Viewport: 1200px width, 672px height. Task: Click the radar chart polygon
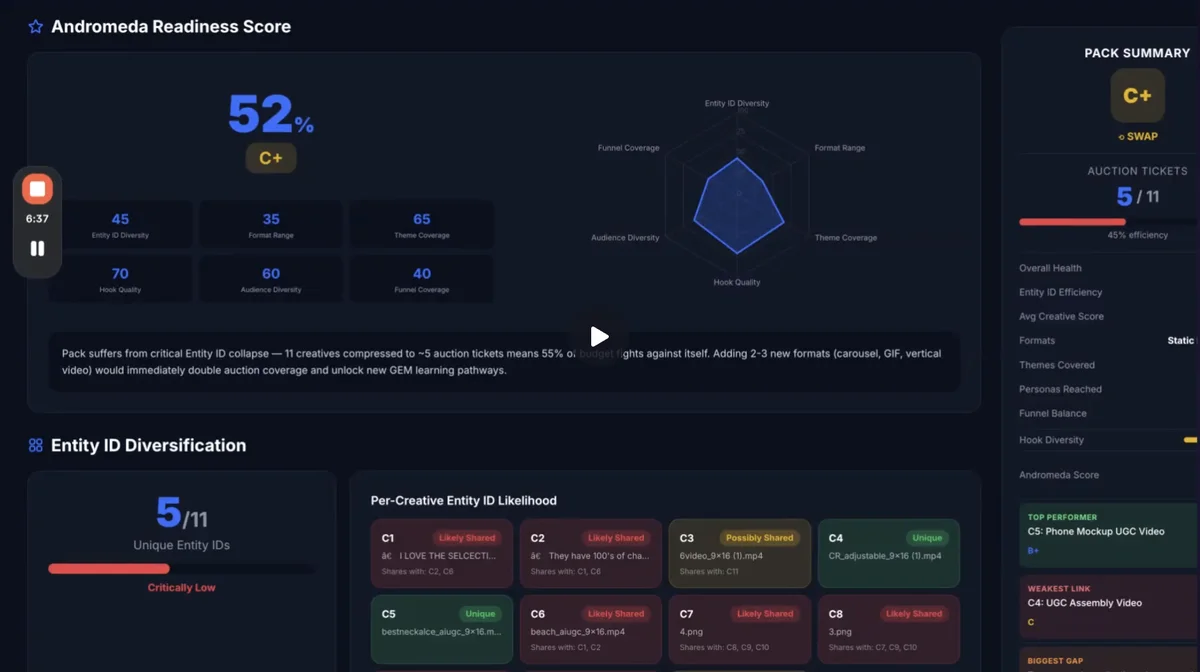point(737,205)
